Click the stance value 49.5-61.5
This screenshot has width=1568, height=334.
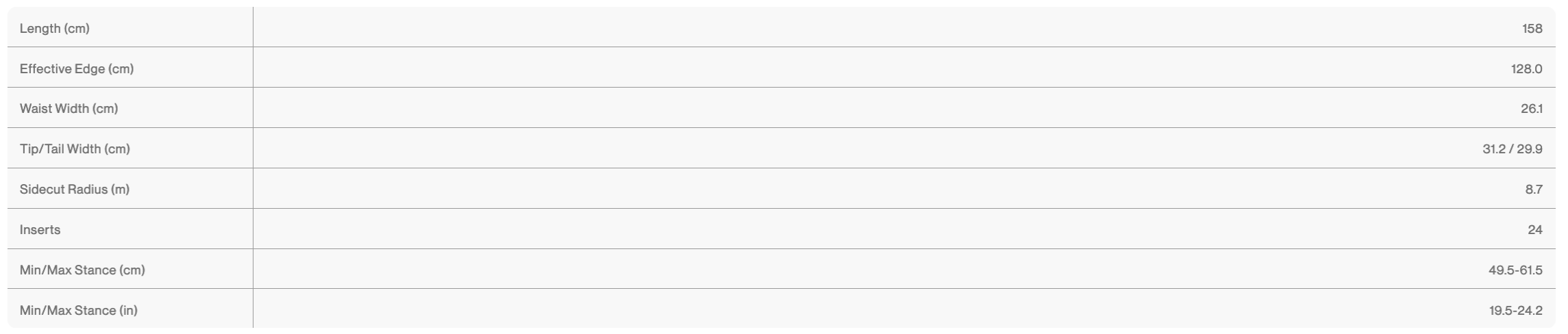coord(1515,270)
